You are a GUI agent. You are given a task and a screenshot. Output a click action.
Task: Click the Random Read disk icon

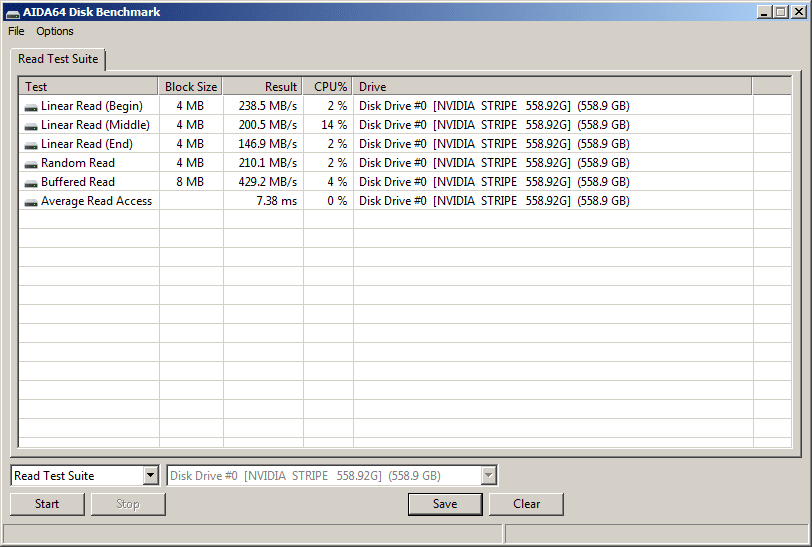click(x=31, y=164)
